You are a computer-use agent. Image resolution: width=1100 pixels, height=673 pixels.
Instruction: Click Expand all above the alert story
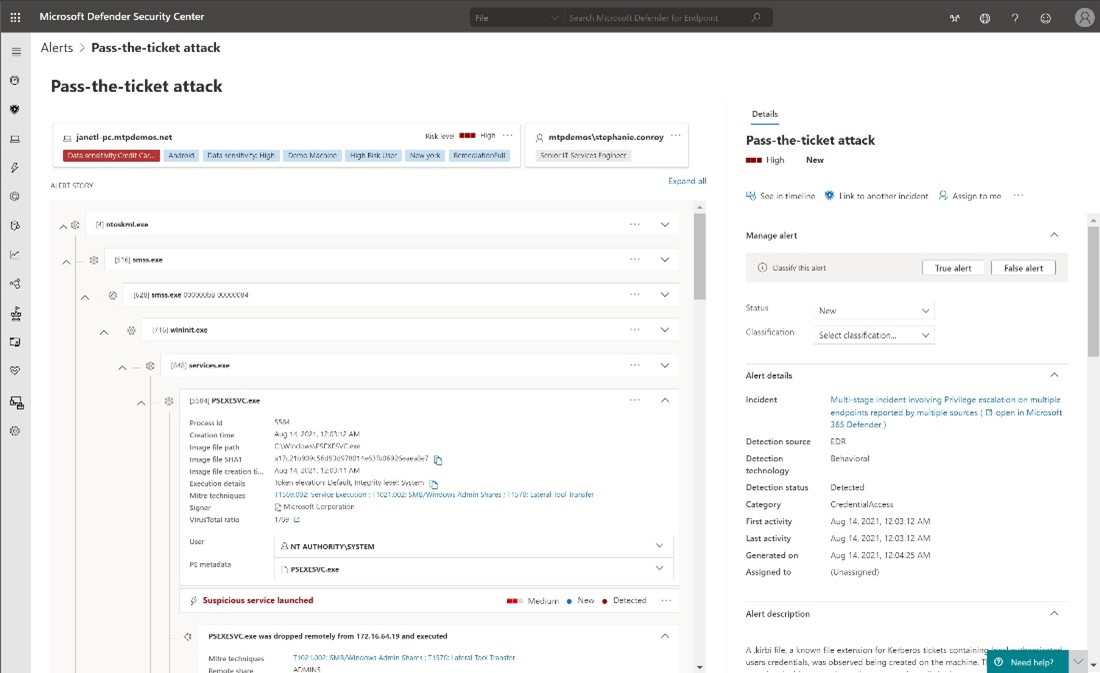687,180
